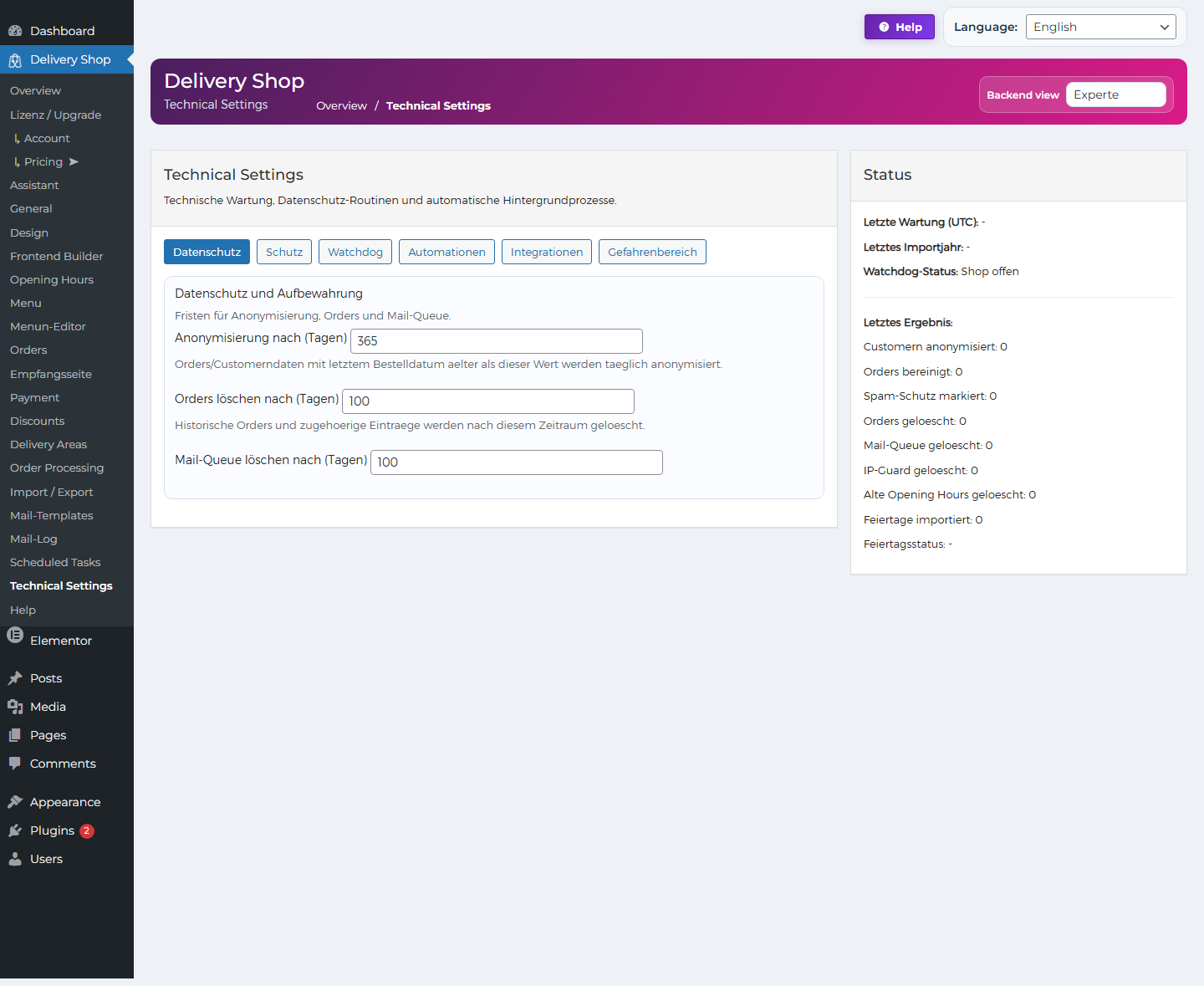The height and width of the screenshot is (986, 1204).
Task: Click the Media library icon
Action: (15, 707)
